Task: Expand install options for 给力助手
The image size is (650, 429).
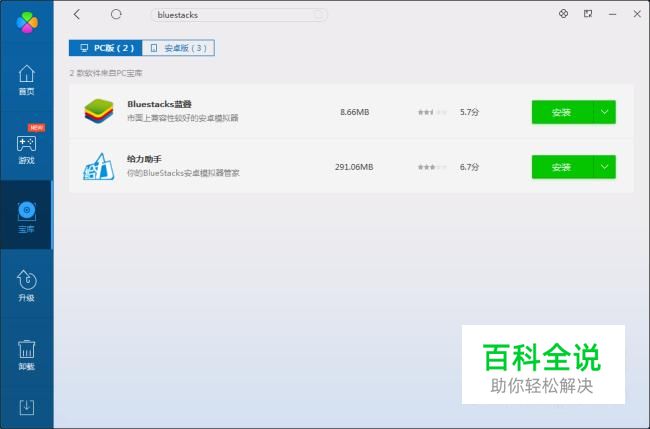Action: coord(605,167)
